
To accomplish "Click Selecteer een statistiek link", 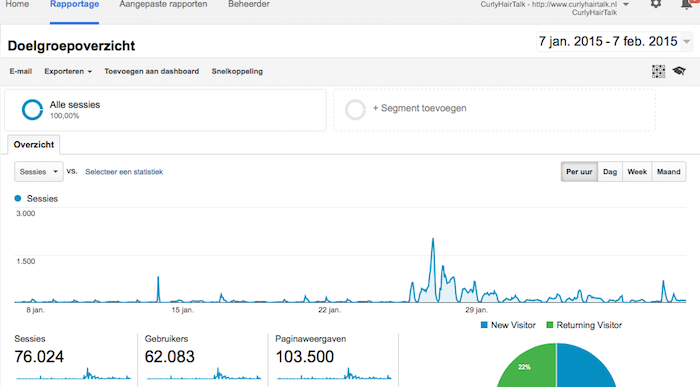I will pyautogui.click(x=124, y=172).
